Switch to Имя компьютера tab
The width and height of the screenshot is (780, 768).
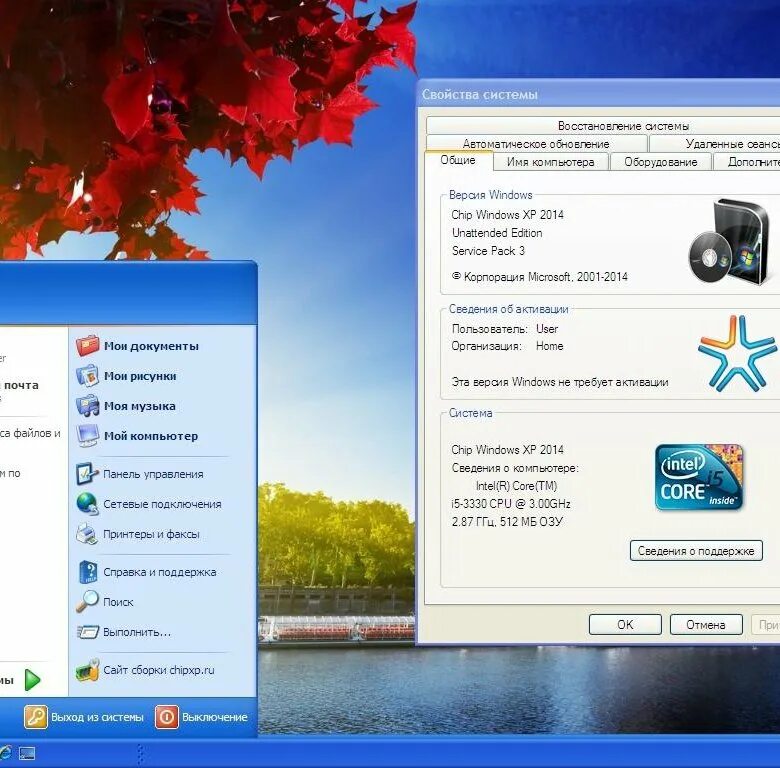[x=551, y=162]
